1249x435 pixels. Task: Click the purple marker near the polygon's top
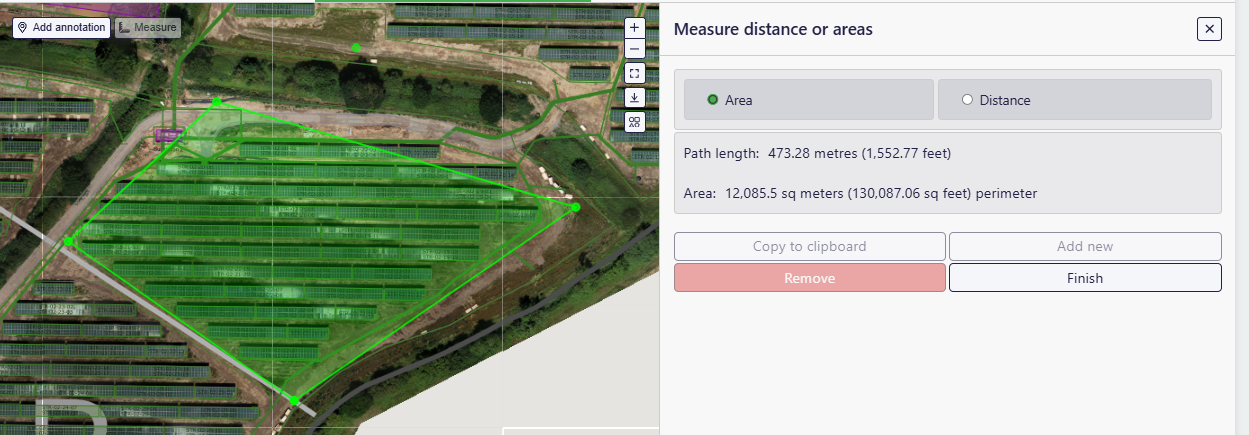coord(167,133)
